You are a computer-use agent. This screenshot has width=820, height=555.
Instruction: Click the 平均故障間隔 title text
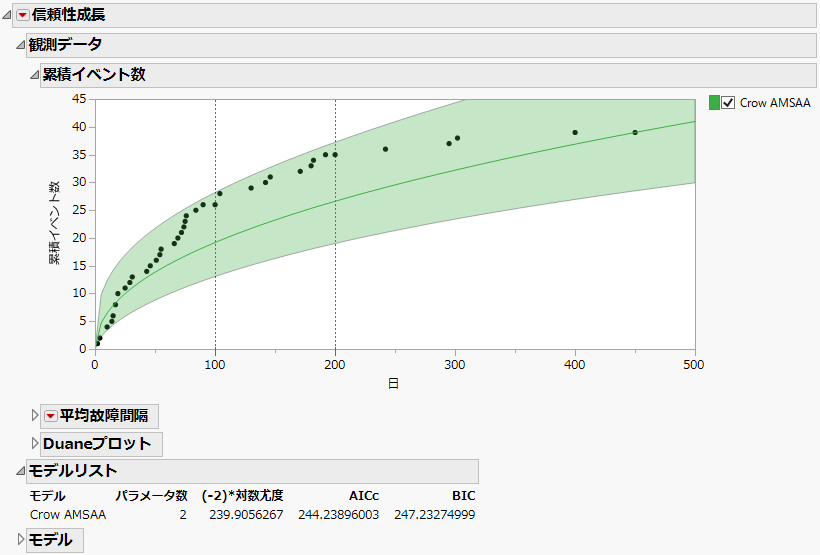[104, 416]
